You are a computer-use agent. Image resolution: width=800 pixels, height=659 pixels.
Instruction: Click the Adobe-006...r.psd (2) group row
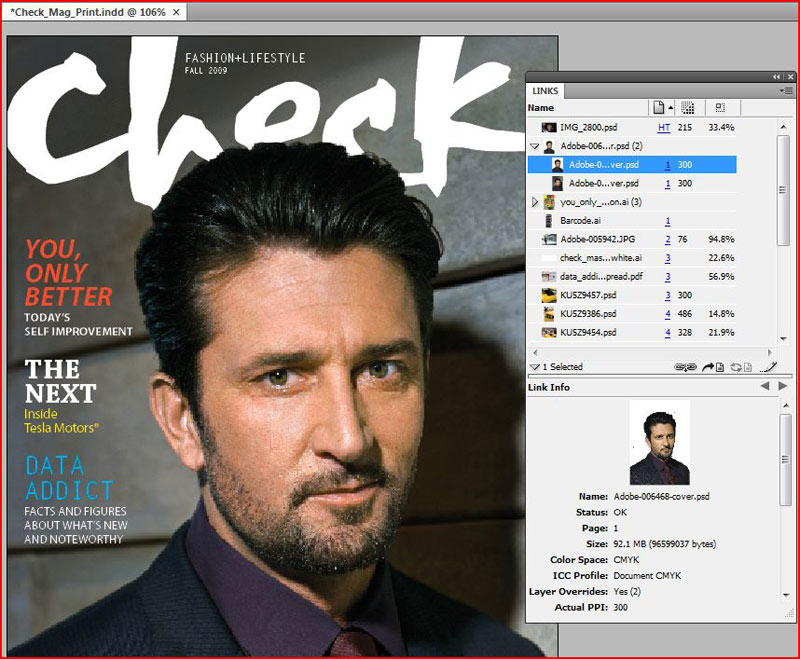click(632, 146)
